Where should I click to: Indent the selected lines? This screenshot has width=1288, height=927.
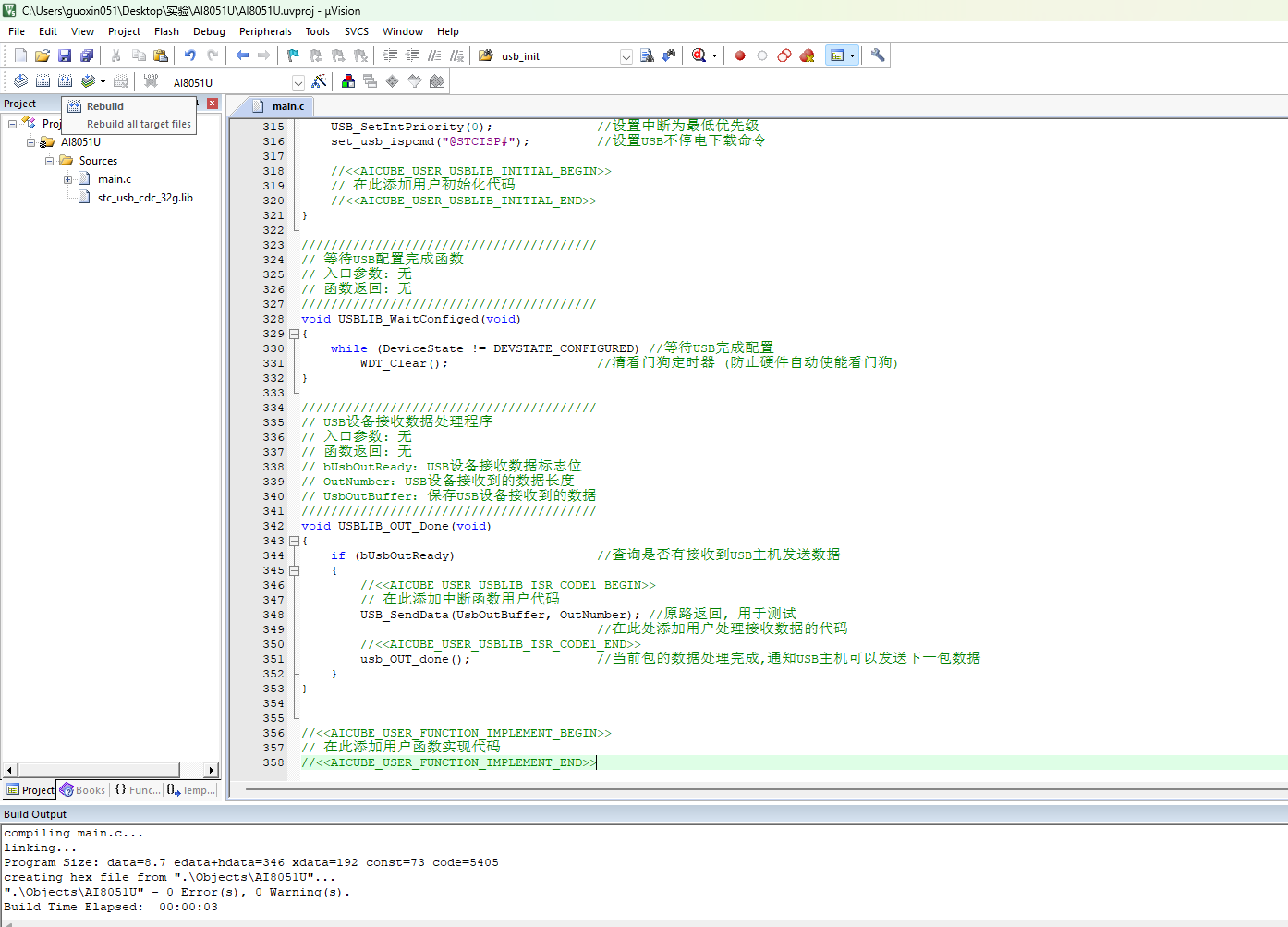coord(391,55)
